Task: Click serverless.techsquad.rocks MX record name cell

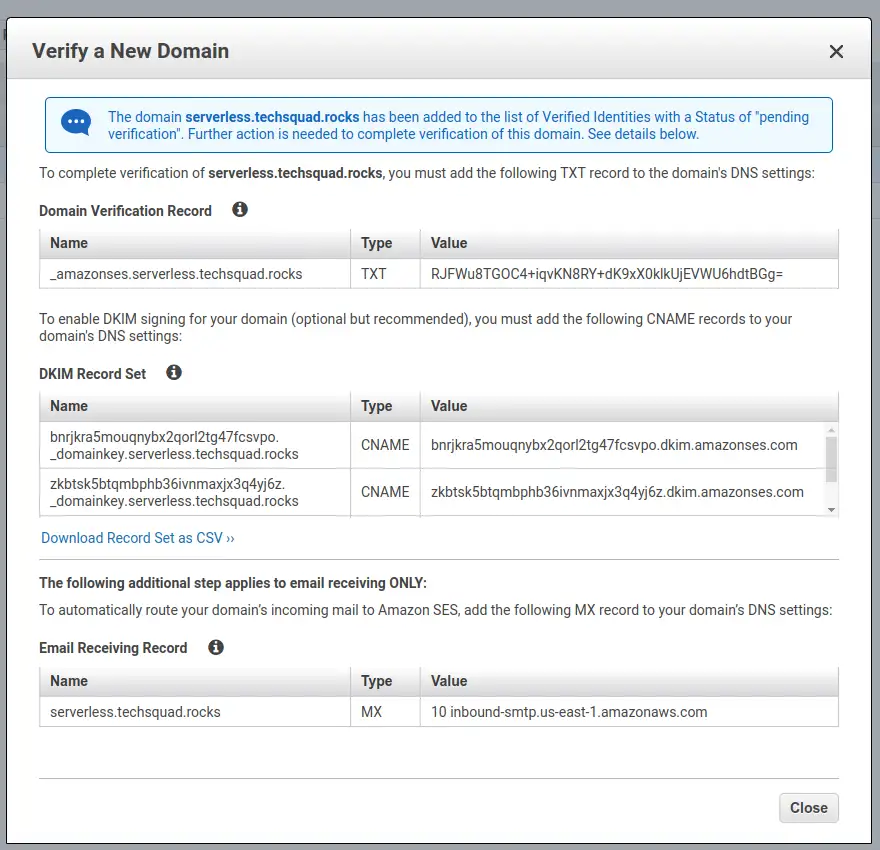Action: click(x=195, y=711)
